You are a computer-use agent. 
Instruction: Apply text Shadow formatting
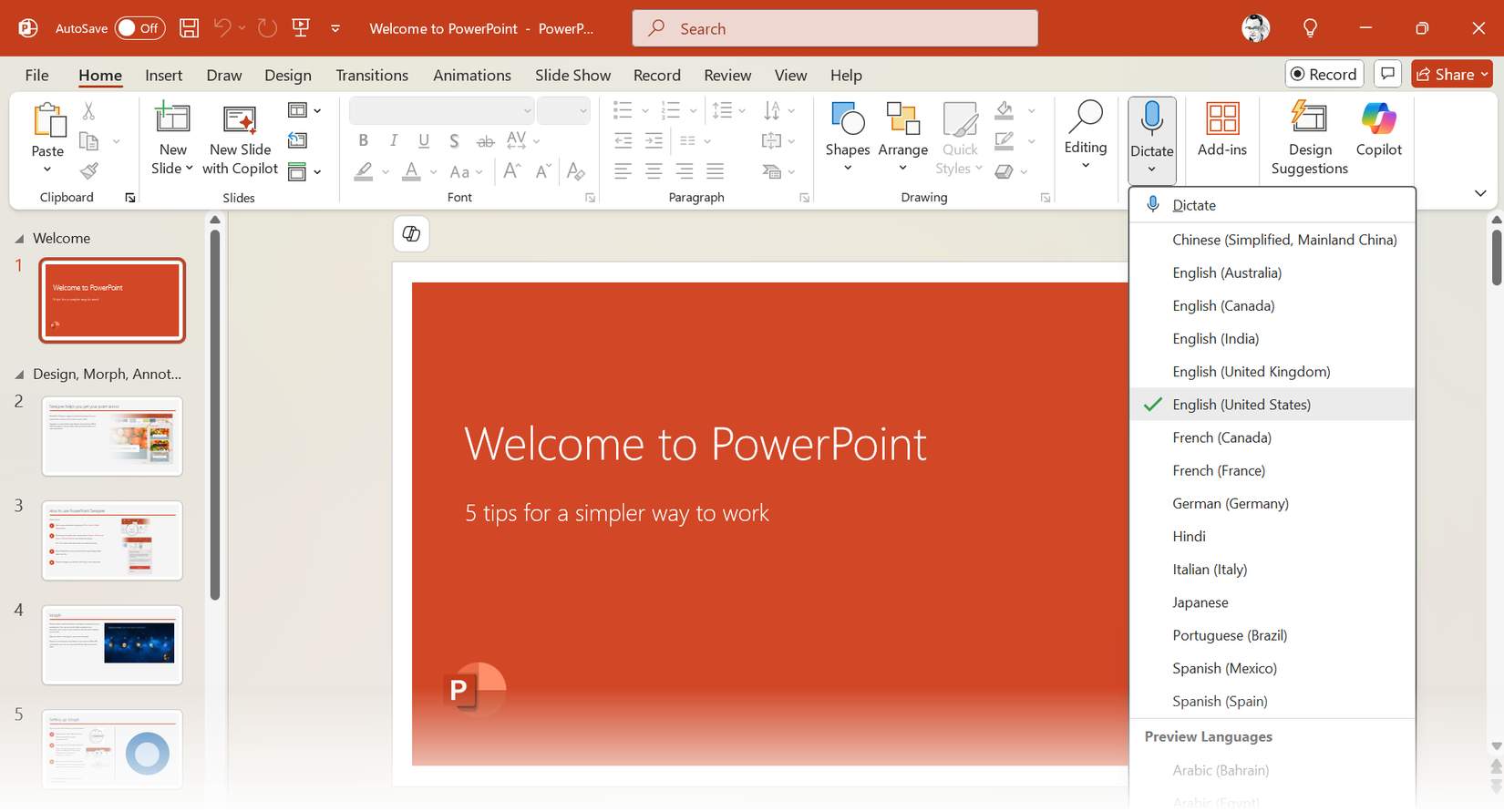454,140
